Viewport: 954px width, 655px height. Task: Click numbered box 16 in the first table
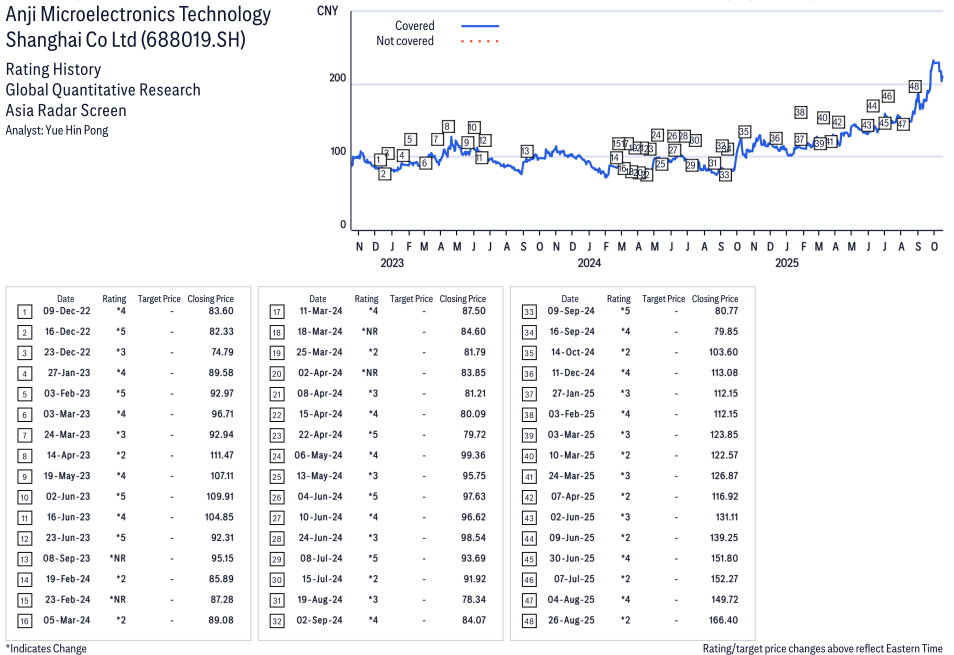click(25, 621)
